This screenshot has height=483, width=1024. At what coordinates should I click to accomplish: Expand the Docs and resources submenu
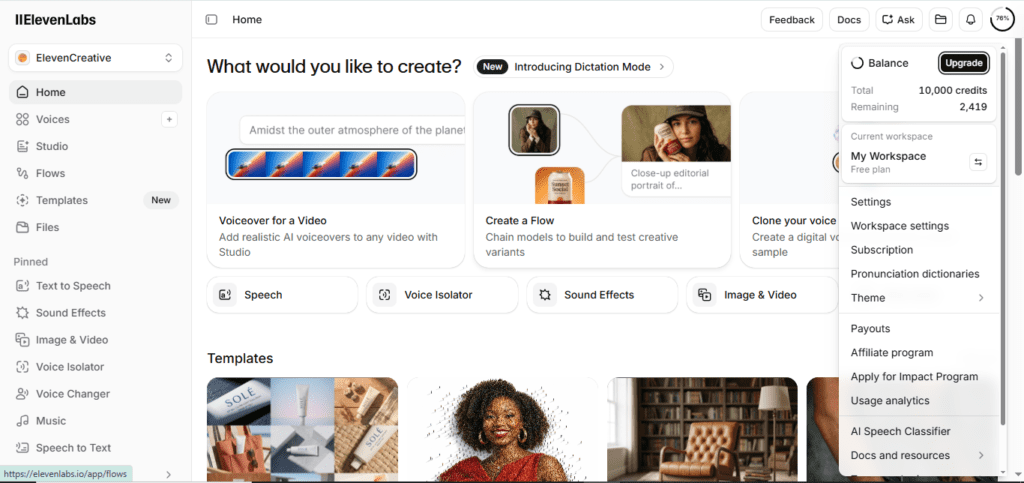pyautogui.click(x=918, y=455)
